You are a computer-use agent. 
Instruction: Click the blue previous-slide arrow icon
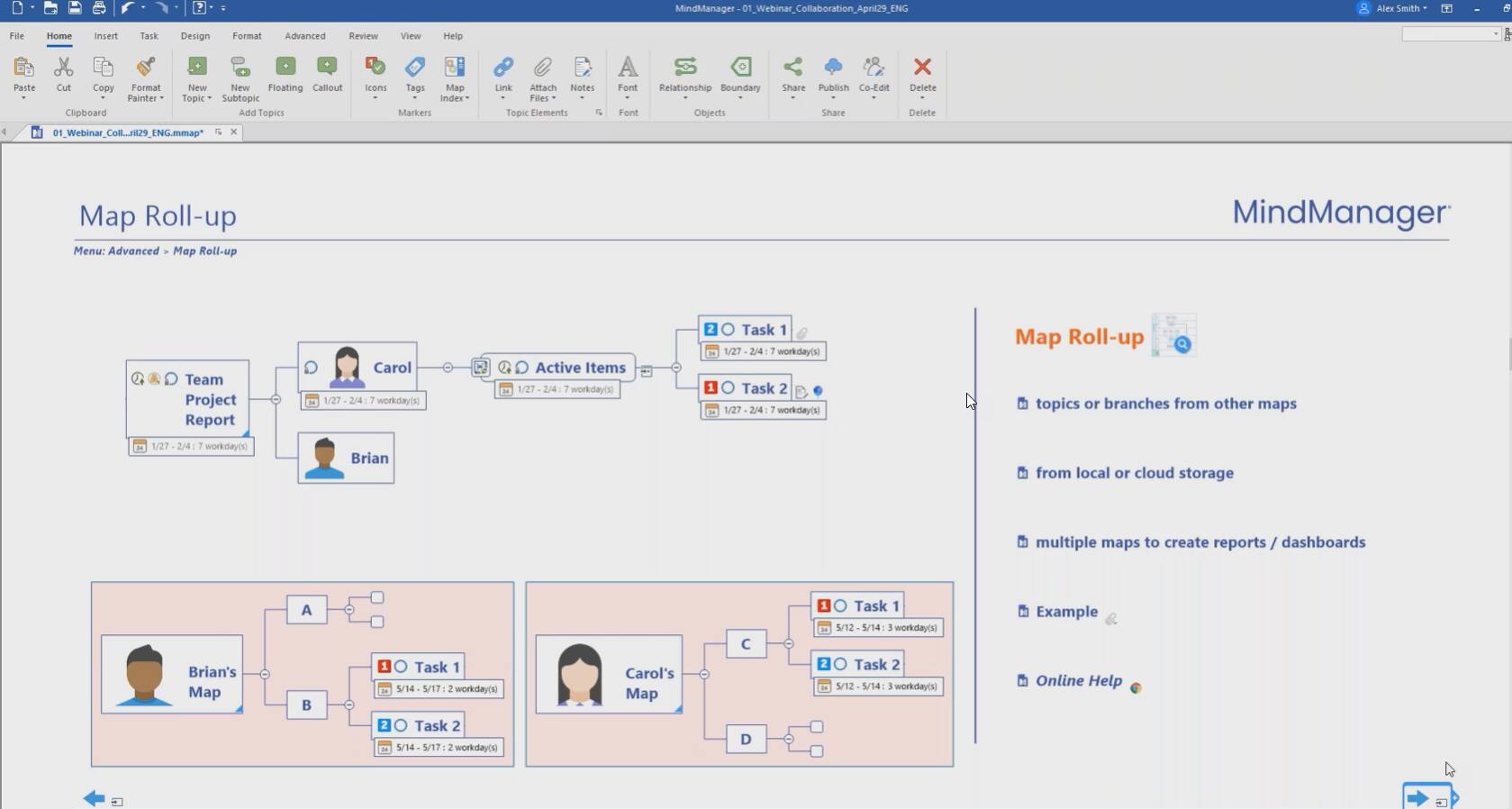click(x=94, y=798)
